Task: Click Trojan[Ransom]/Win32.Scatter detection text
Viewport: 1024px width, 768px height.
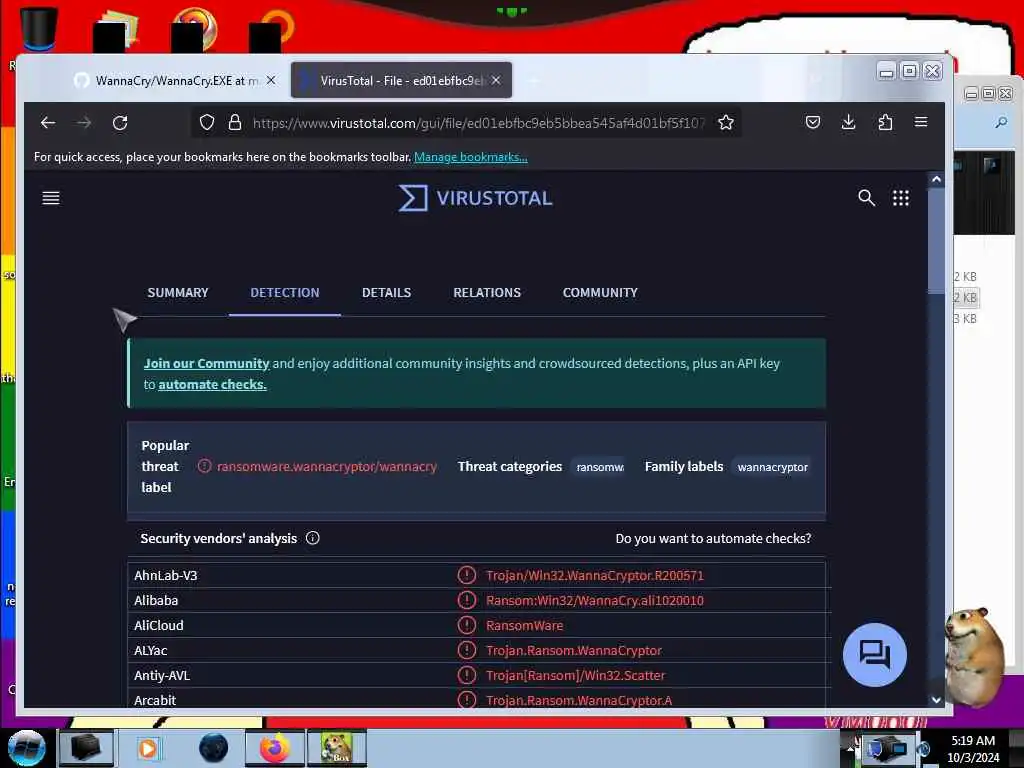Action: pyautogui.click(x=575, y=675)
